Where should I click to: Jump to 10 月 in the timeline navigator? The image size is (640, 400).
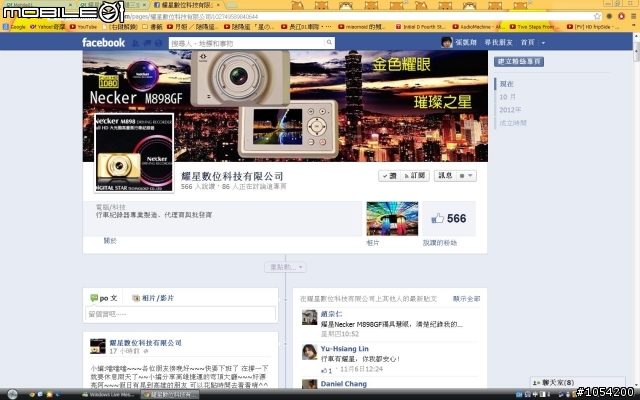(507, 97)
